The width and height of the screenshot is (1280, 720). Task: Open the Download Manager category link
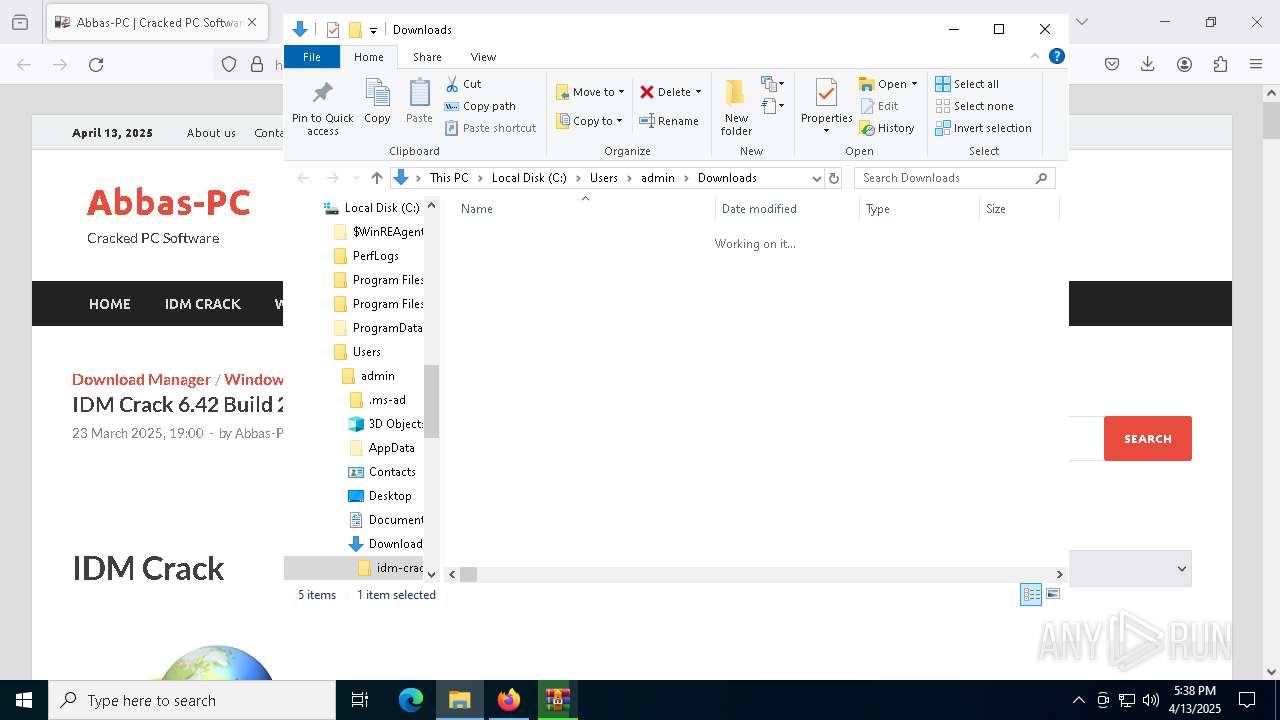(141, 379)
